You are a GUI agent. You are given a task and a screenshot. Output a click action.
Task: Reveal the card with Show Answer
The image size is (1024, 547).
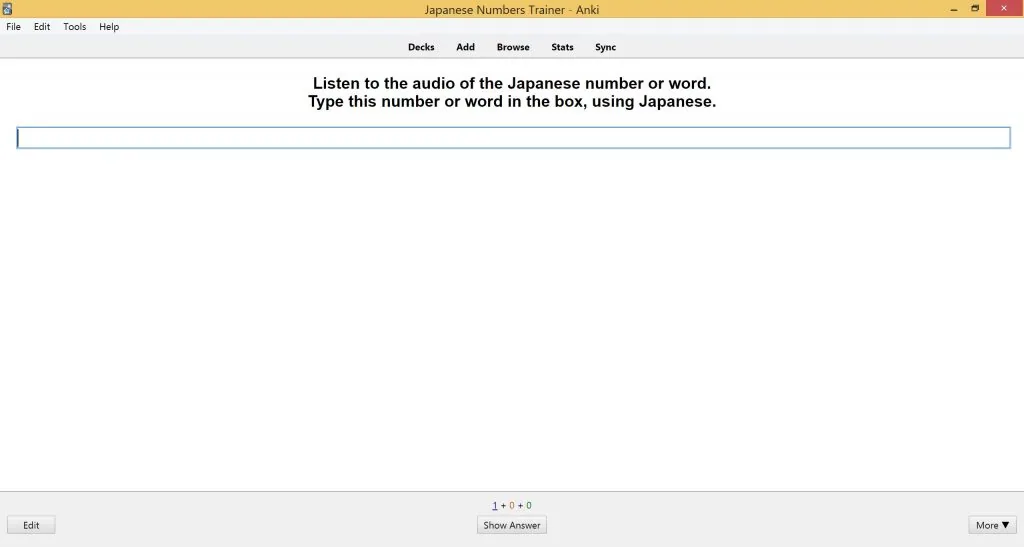pos(512,525)
